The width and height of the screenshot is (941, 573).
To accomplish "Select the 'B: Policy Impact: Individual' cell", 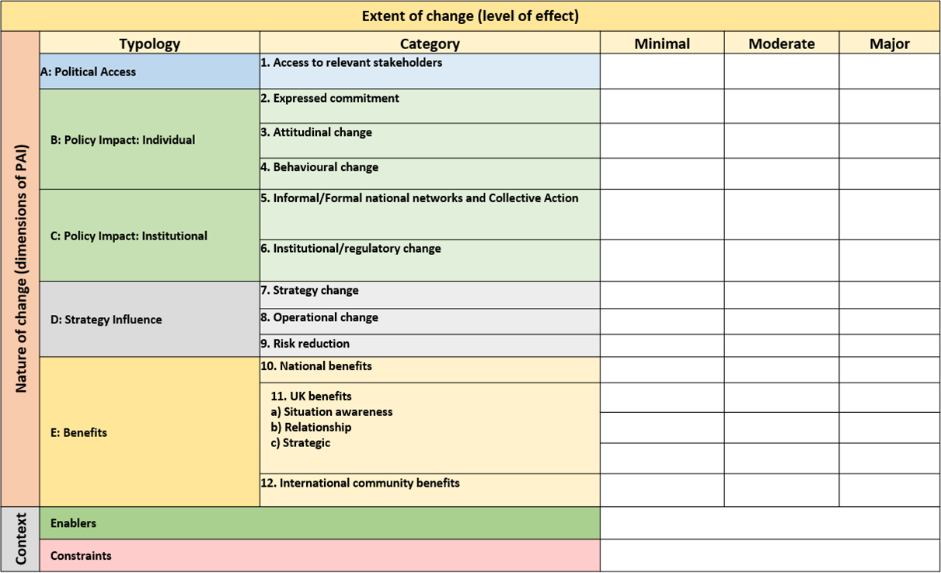I will click(149, 140).
